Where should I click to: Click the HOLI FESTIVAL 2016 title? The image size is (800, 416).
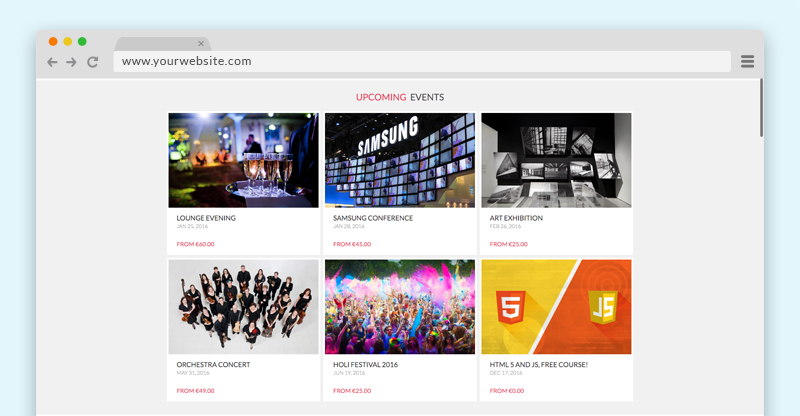coord(365,364)
